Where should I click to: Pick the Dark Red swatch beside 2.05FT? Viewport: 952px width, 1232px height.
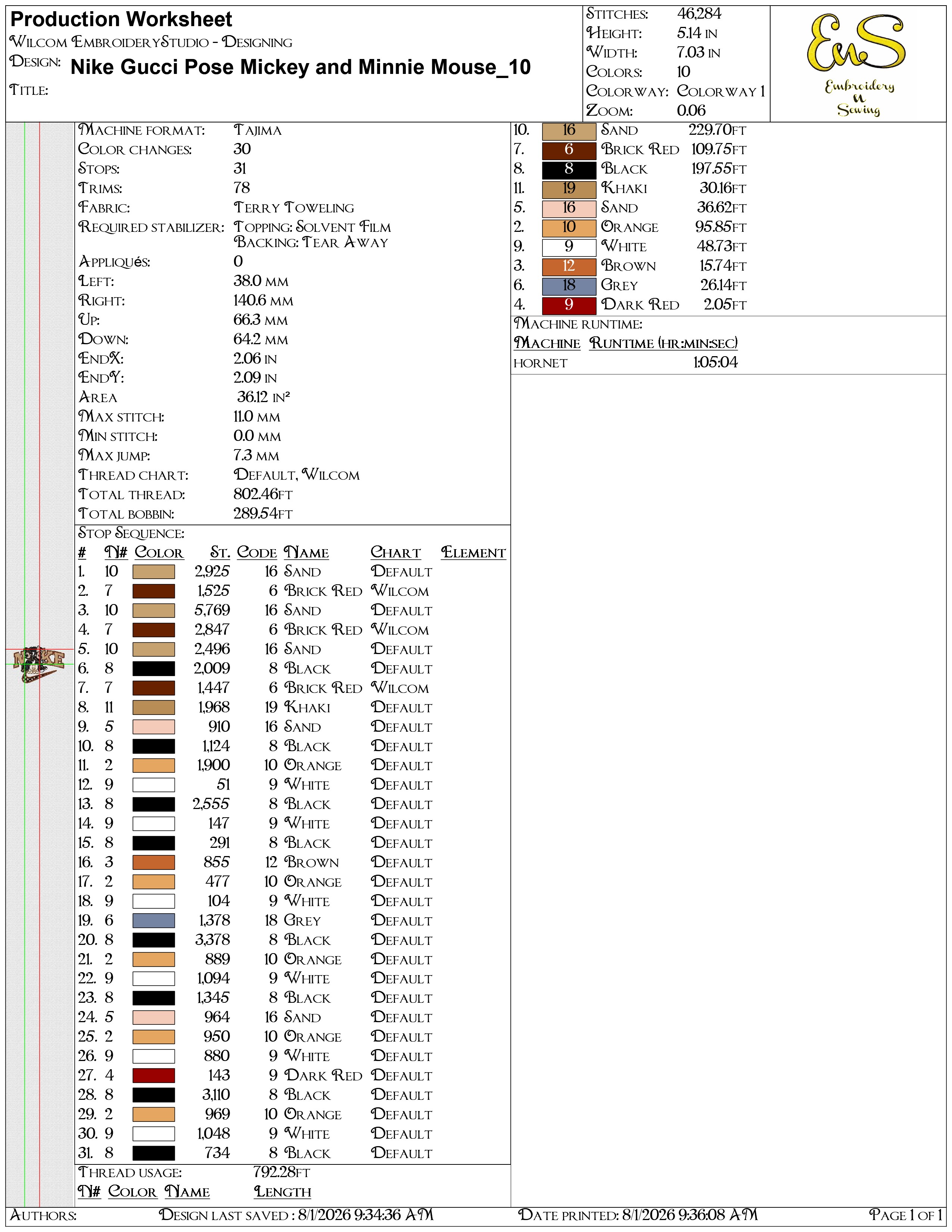(x=569, y=305)
